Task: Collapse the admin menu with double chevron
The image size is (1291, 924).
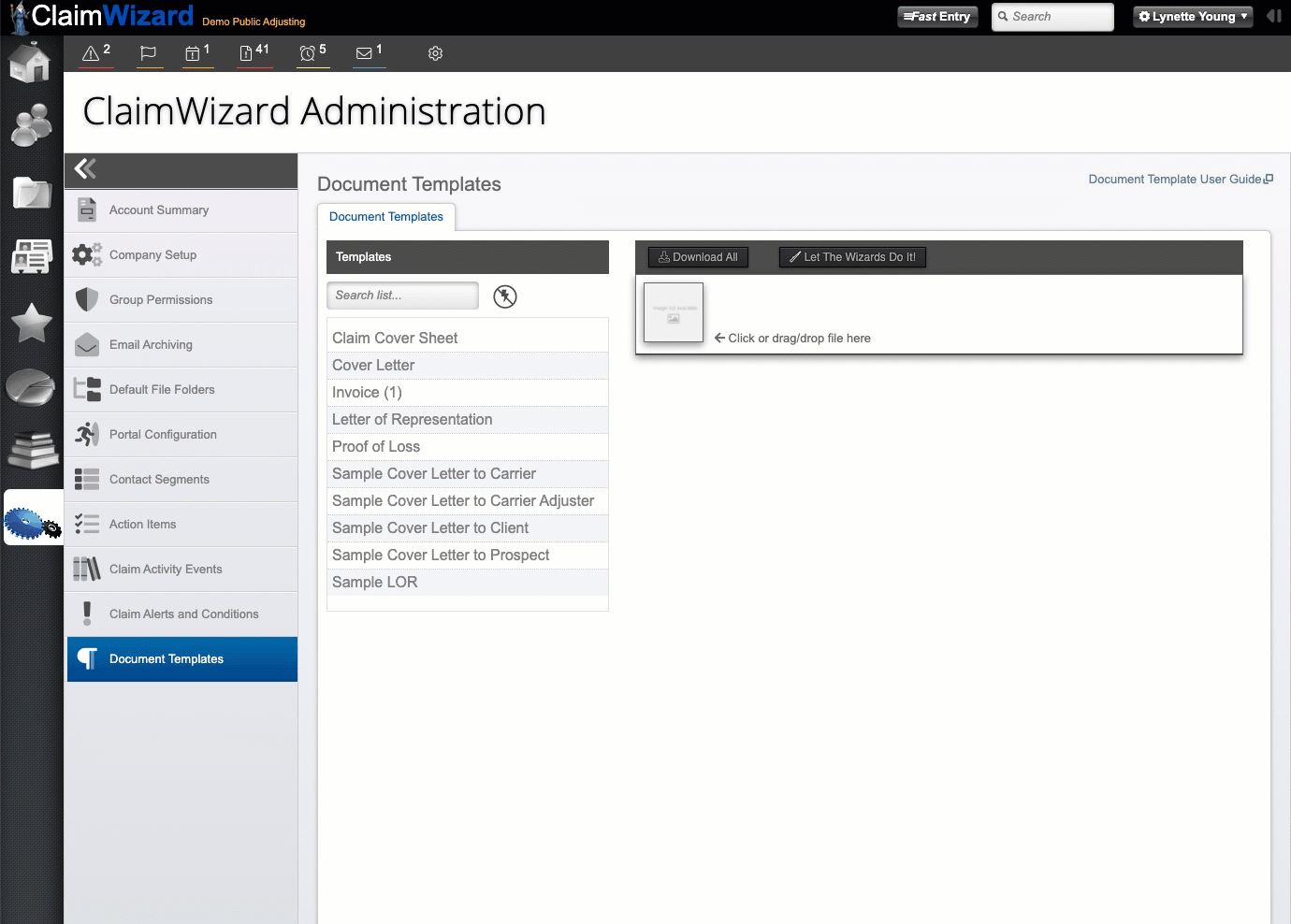Action: tap(86, 168)
